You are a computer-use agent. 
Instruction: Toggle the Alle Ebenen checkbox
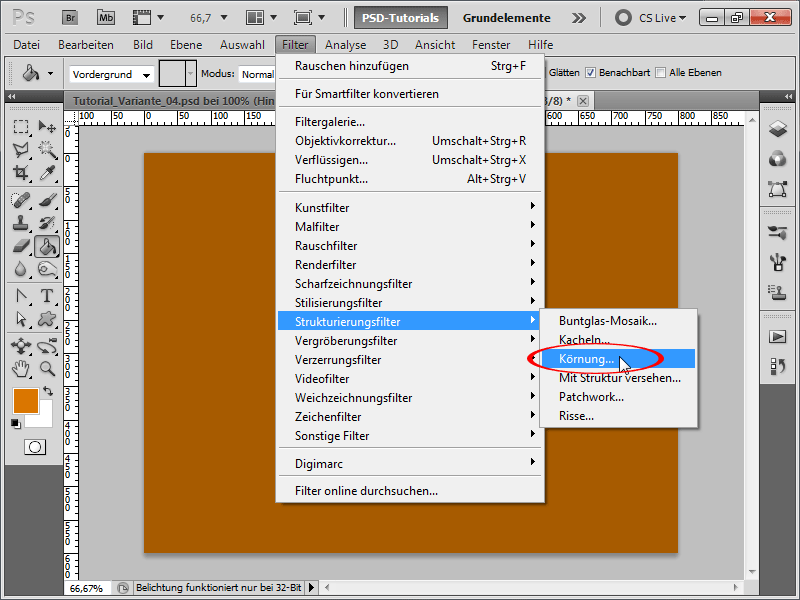point(660,73)
